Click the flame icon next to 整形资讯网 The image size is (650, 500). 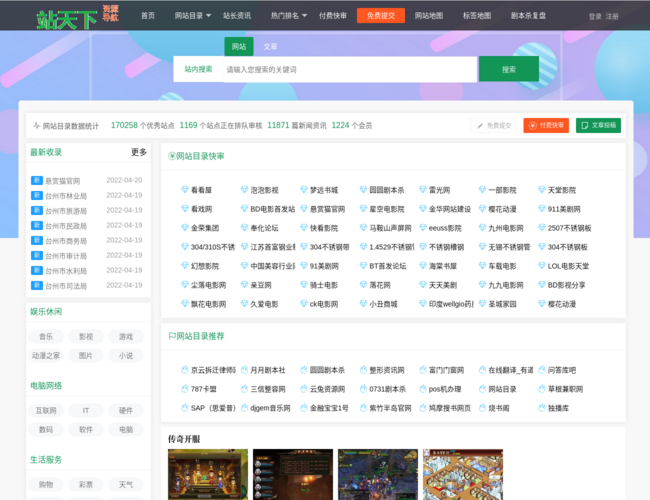coord(363,369)
